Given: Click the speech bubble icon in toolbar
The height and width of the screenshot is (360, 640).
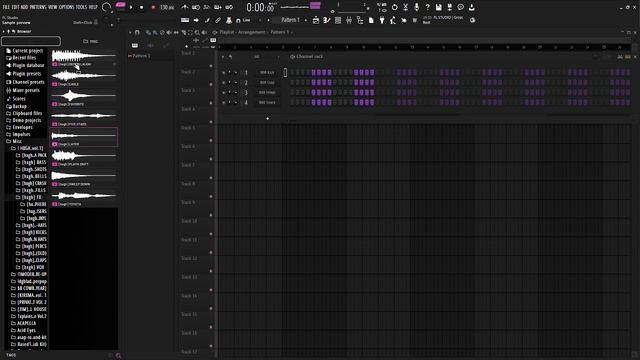Looking at the screenshot, I should (x=460, y=7).
